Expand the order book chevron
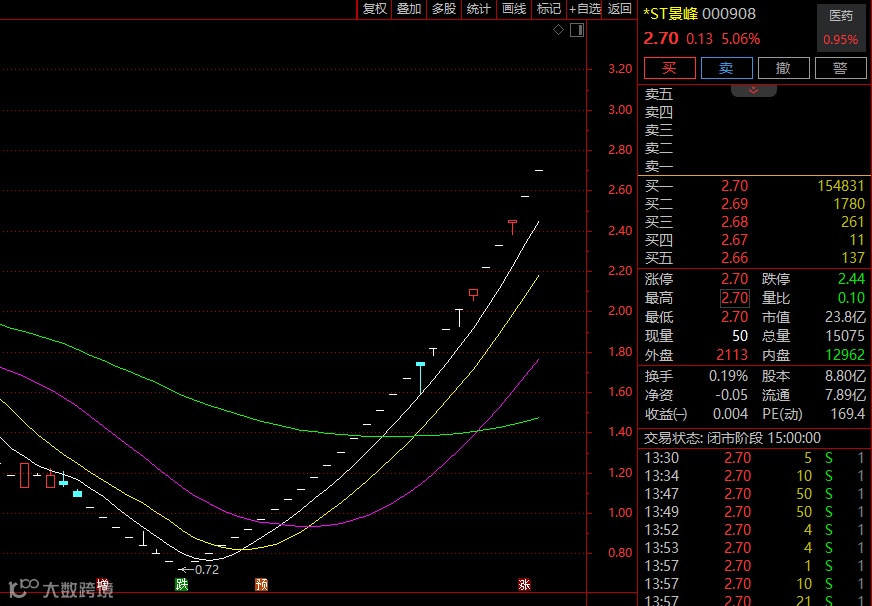872x606 pixels. pyautogui.click(x=754, y=90)
